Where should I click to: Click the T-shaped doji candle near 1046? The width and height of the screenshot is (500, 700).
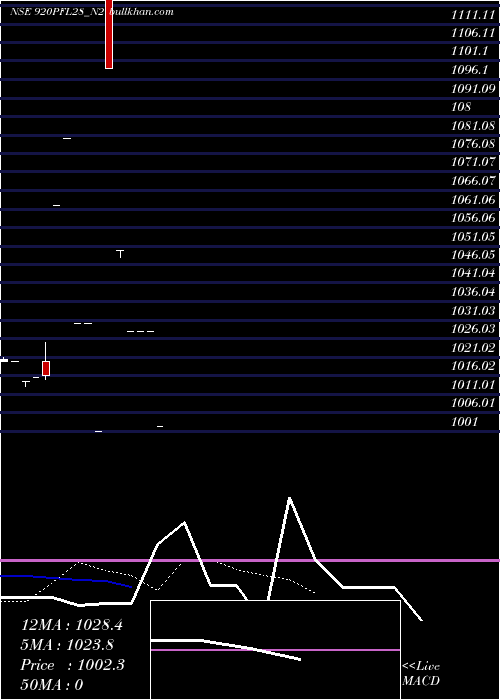pyautogui.click(x=120, y=254)
